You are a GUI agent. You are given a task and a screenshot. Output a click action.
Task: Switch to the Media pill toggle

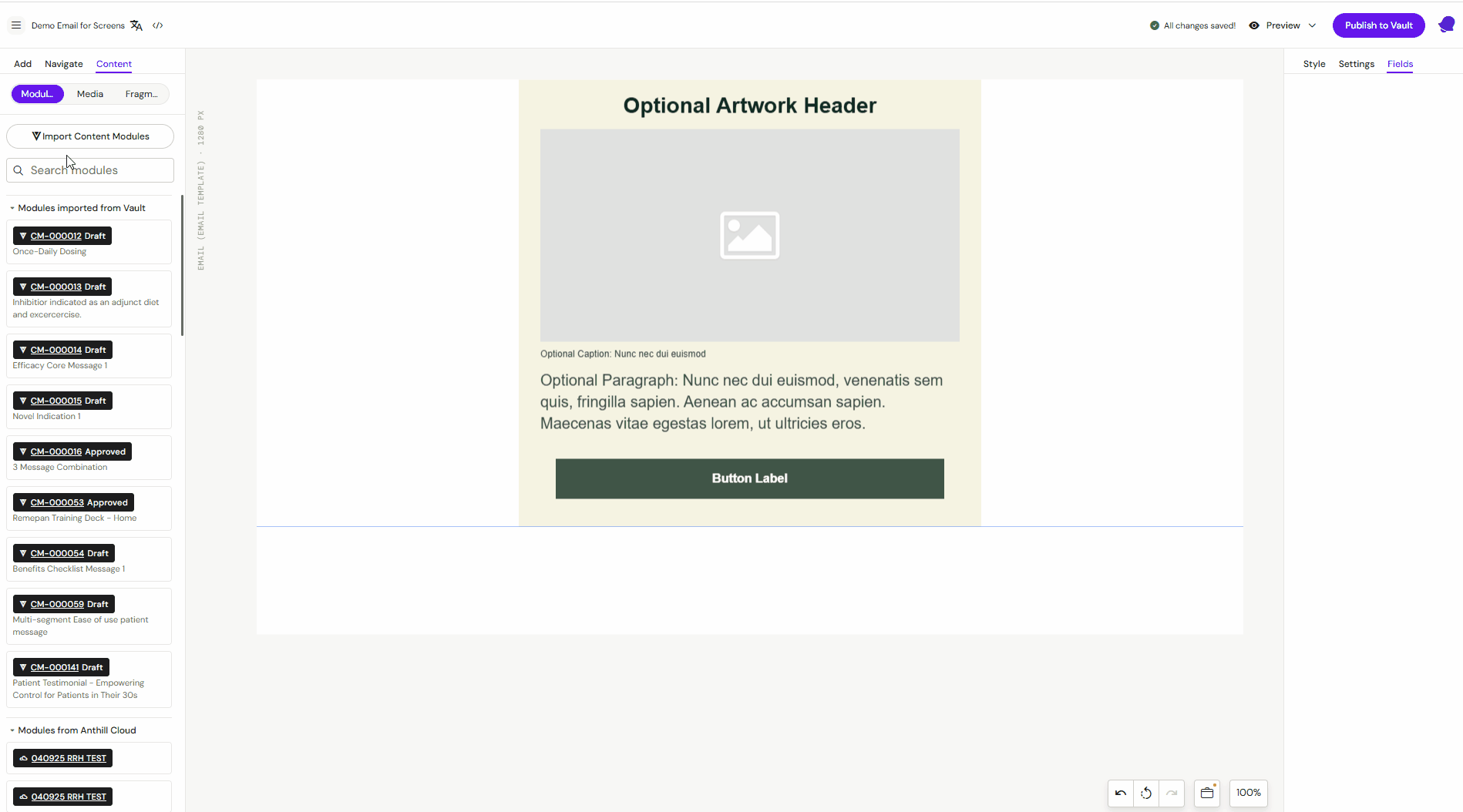coord(90,94)
